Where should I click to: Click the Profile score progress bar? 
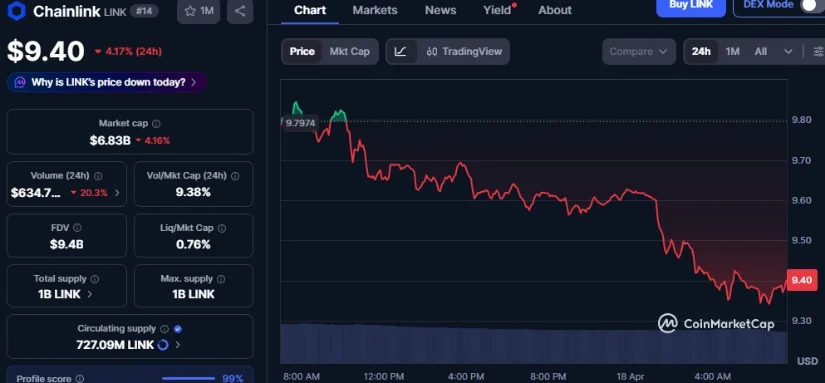pyautogui.click(x=188, y=379)
